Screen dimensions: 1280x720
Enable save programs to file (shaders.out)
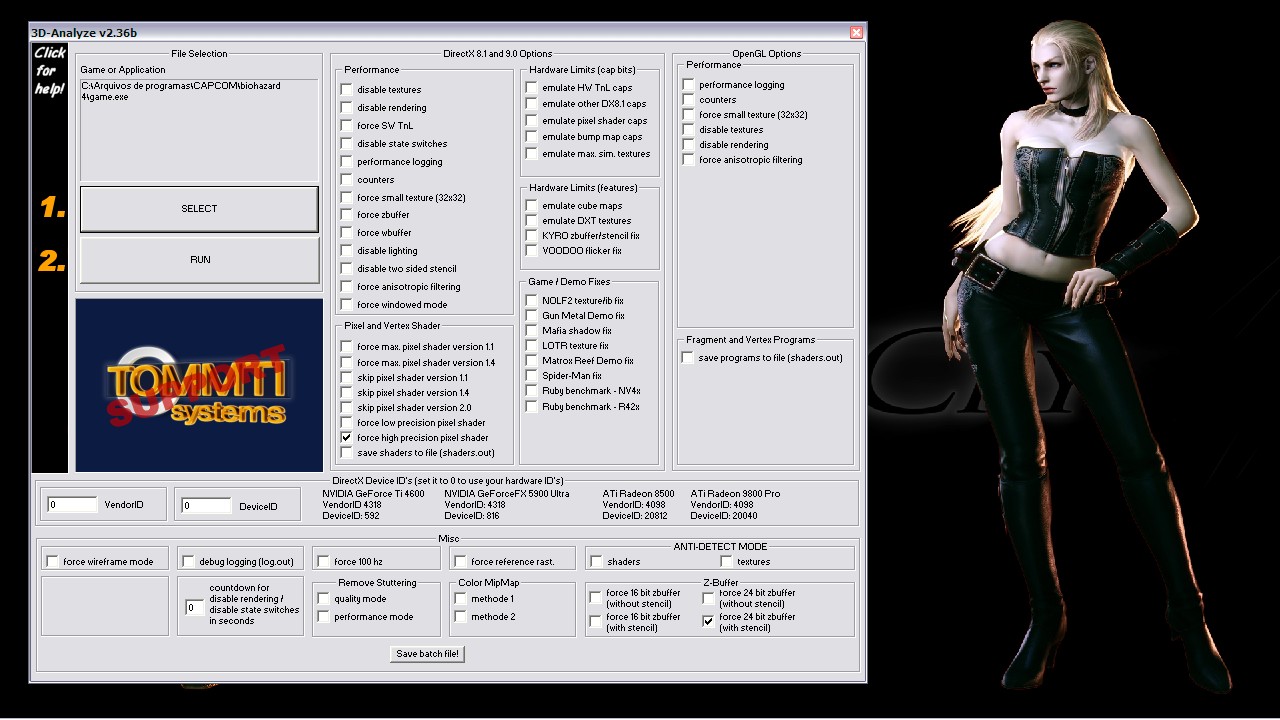coord(688,358)
